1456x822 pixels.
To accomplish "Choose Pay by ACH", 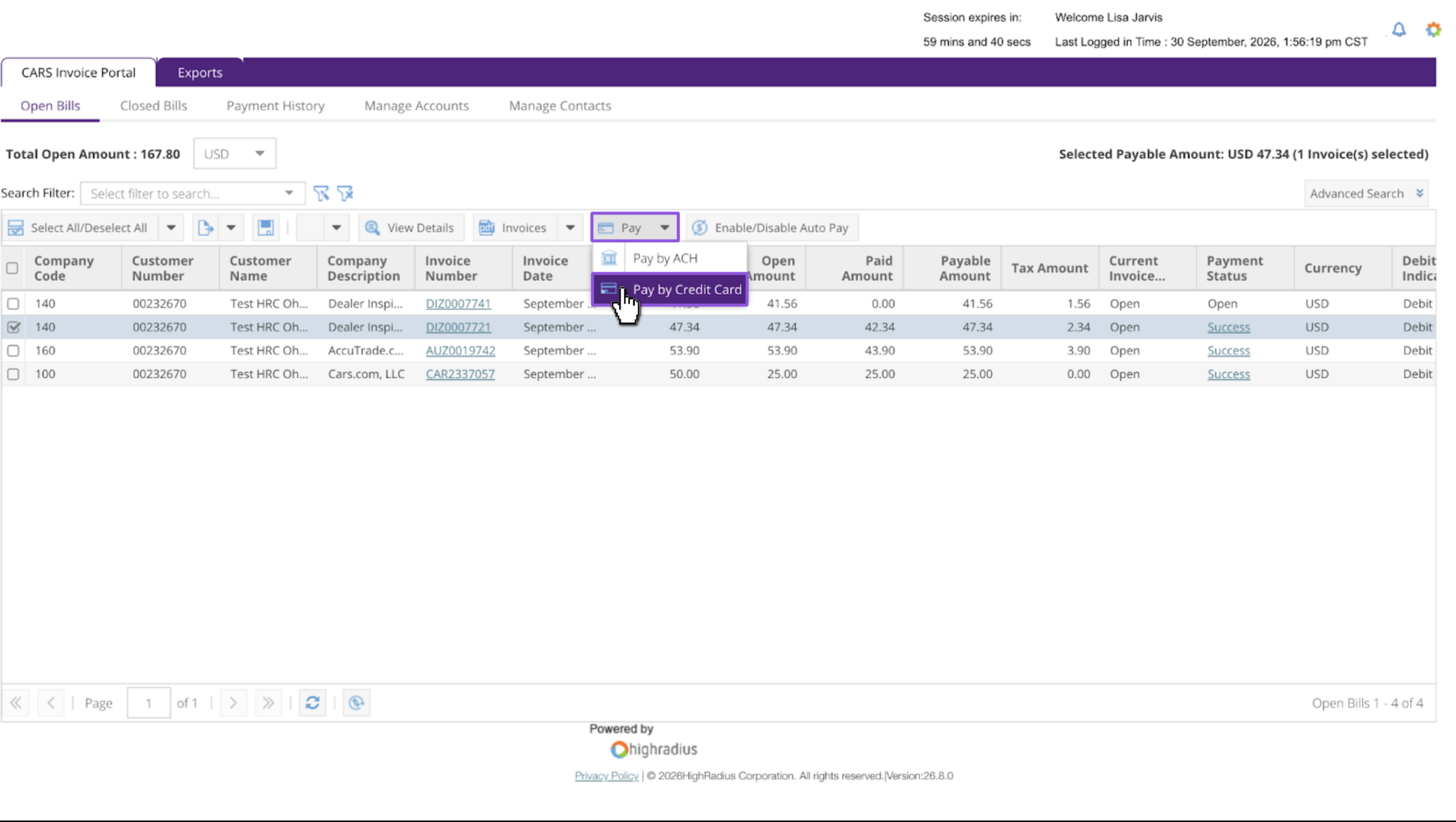I will (669, 258).
